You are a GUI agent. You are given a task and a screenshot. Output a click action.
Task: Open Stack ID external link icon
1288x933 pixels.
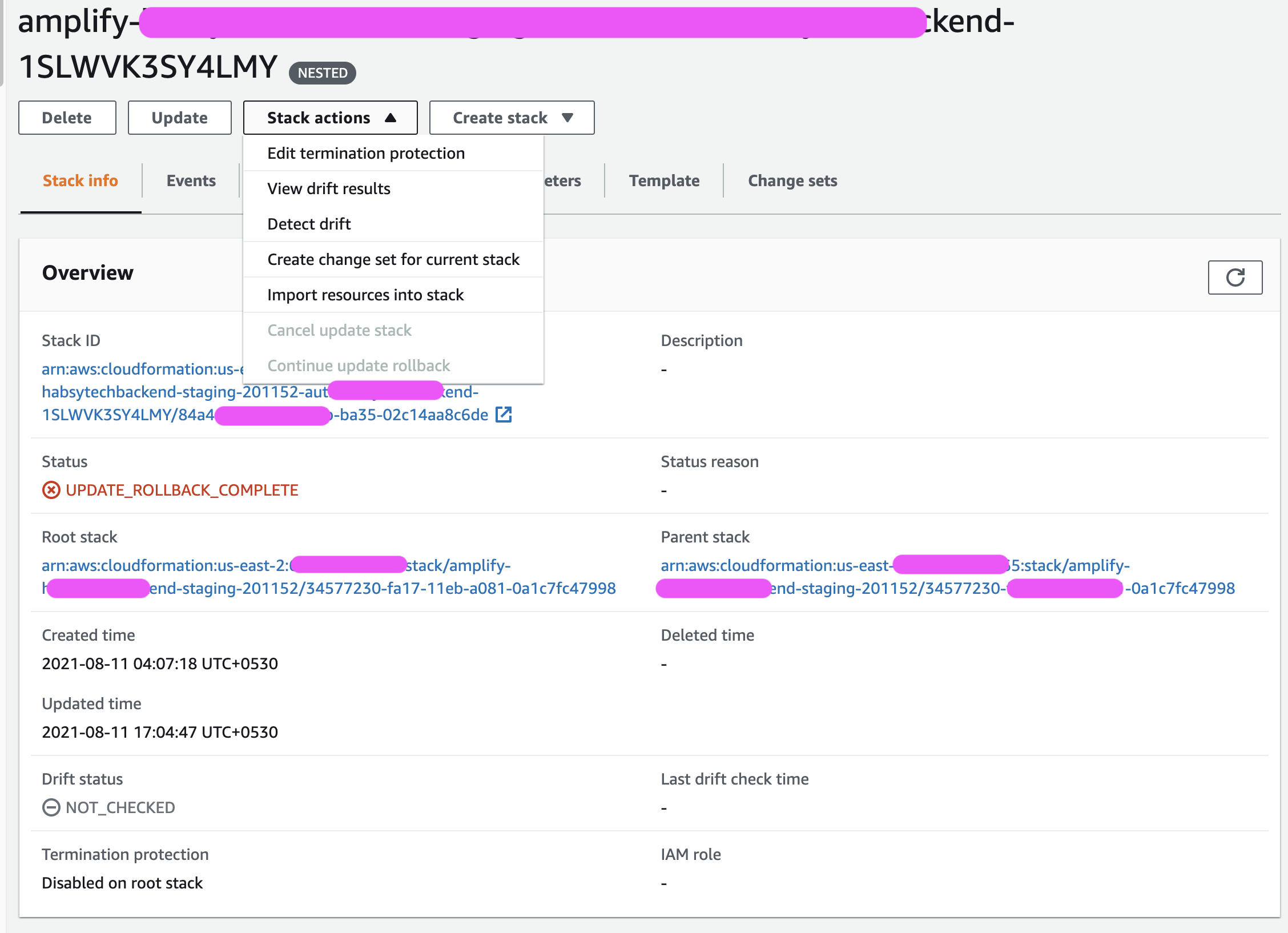(503, 415)
